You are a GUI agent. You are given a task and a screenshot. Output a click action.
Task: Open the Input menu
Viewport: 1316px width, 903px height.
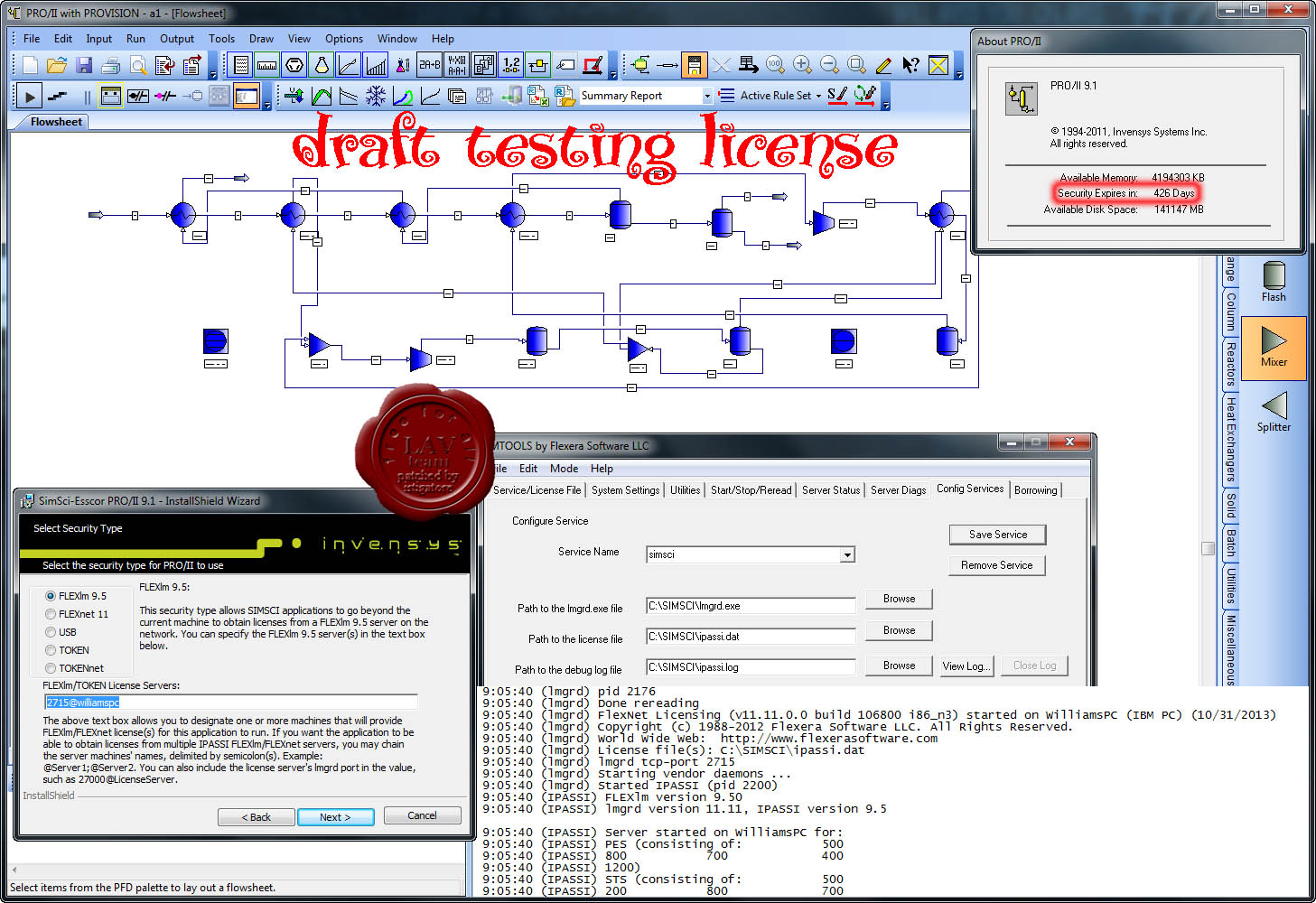click(99, 39)
